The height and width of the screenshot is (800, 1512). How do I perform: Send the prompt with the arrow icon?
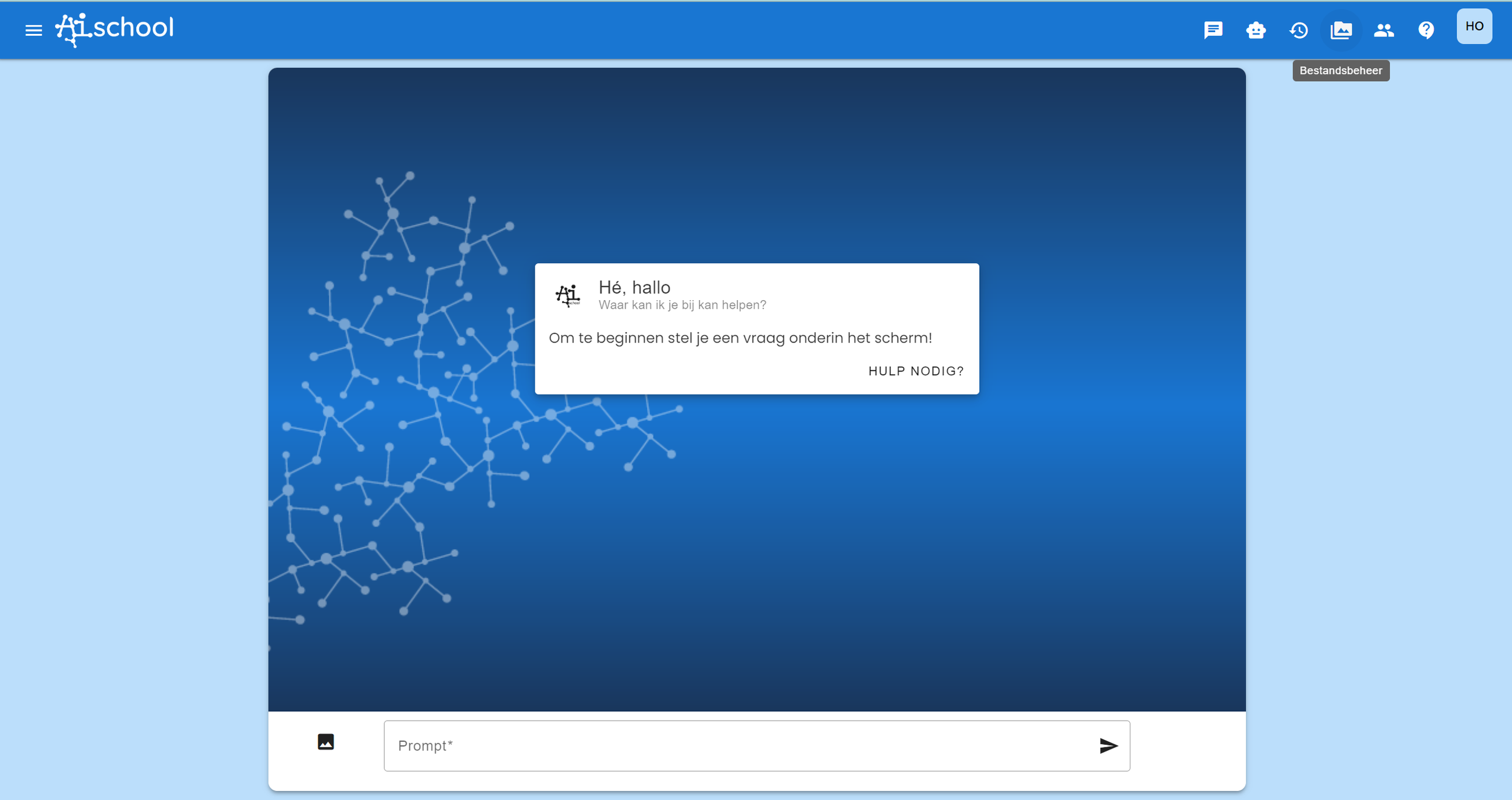pyautogui.click(x=1108, y=746)
